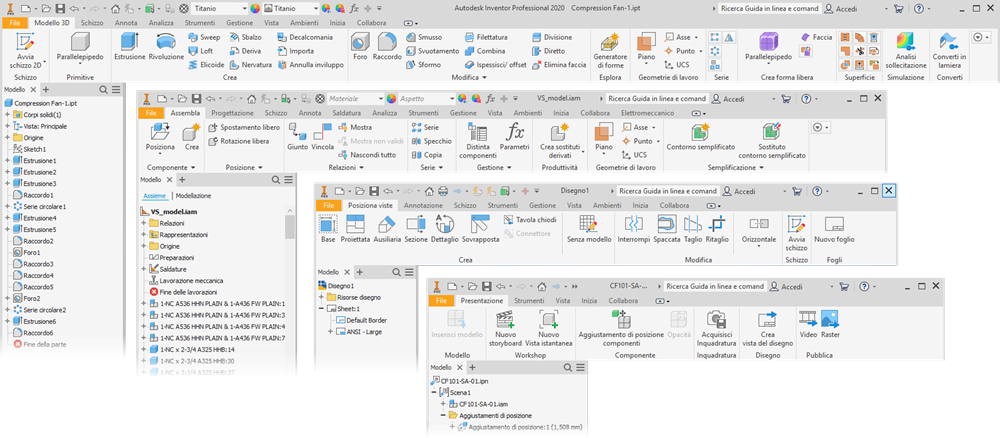Collapse Aggiustamenti di posizione node
The width and height of the screenshot is (1000, 438).
pos(443,415)
